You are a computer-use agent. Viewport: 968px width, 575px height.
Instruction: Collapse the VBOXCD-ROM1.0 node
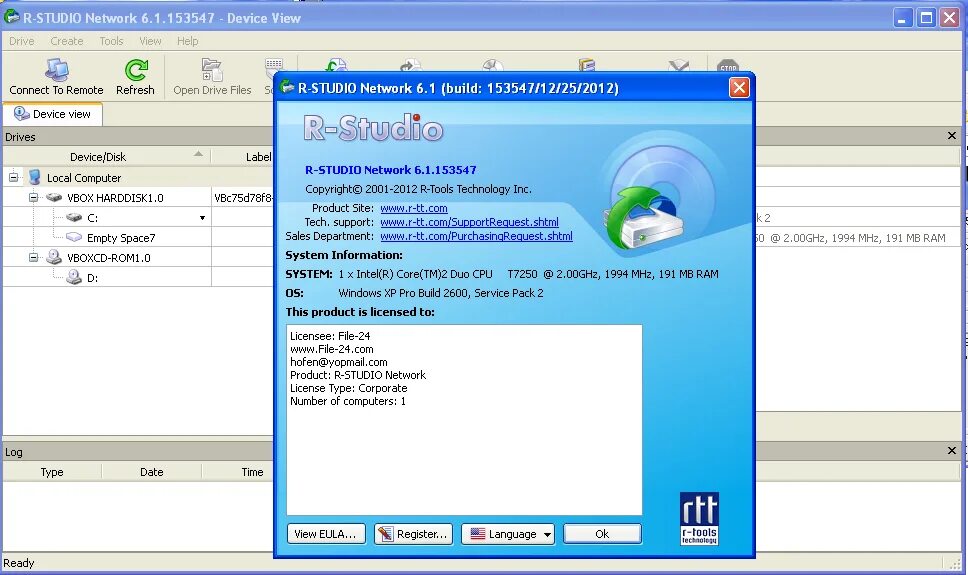[x=33, y=258]
